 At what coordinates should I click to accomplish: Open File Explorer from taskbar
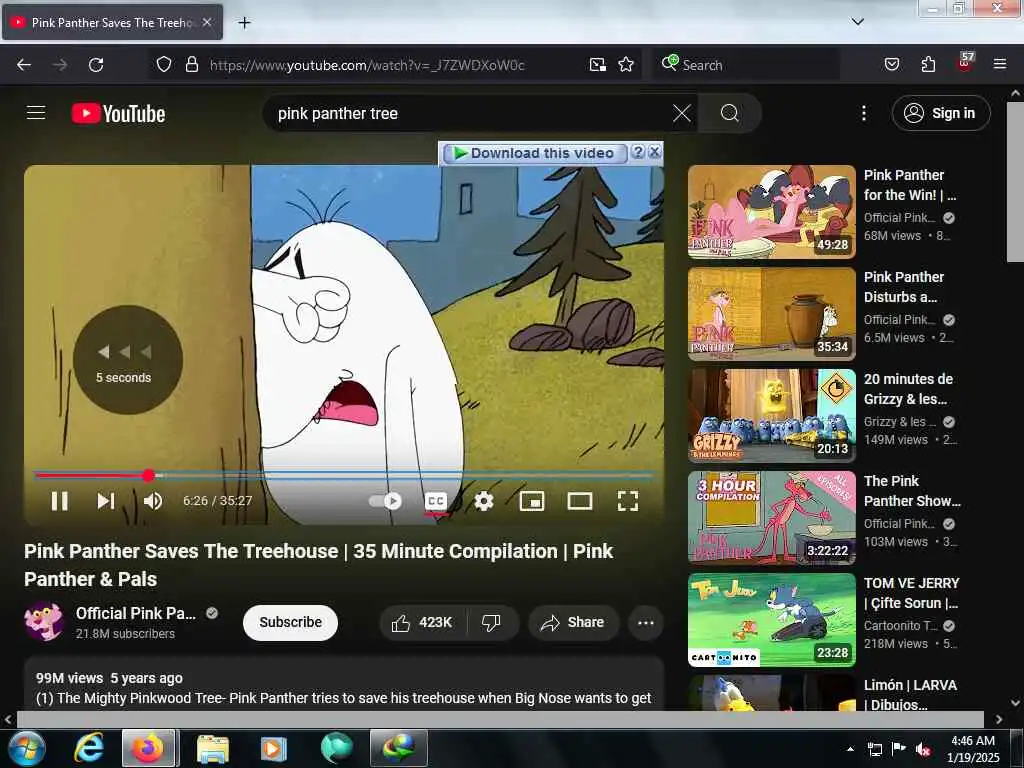(x=213, y=748)
